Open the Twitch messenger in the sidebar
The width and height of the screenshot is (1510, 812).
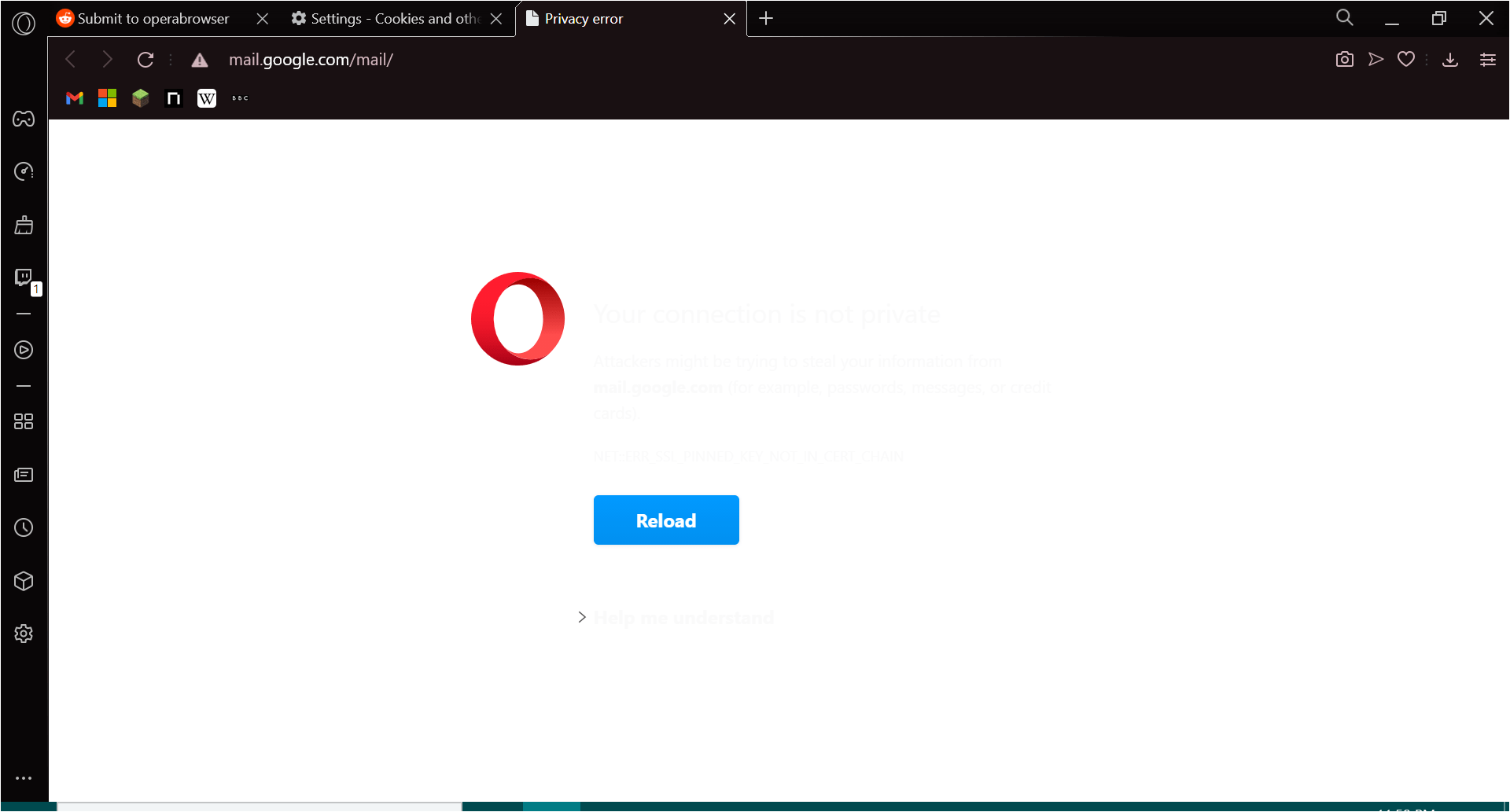[x=24, y=277]
